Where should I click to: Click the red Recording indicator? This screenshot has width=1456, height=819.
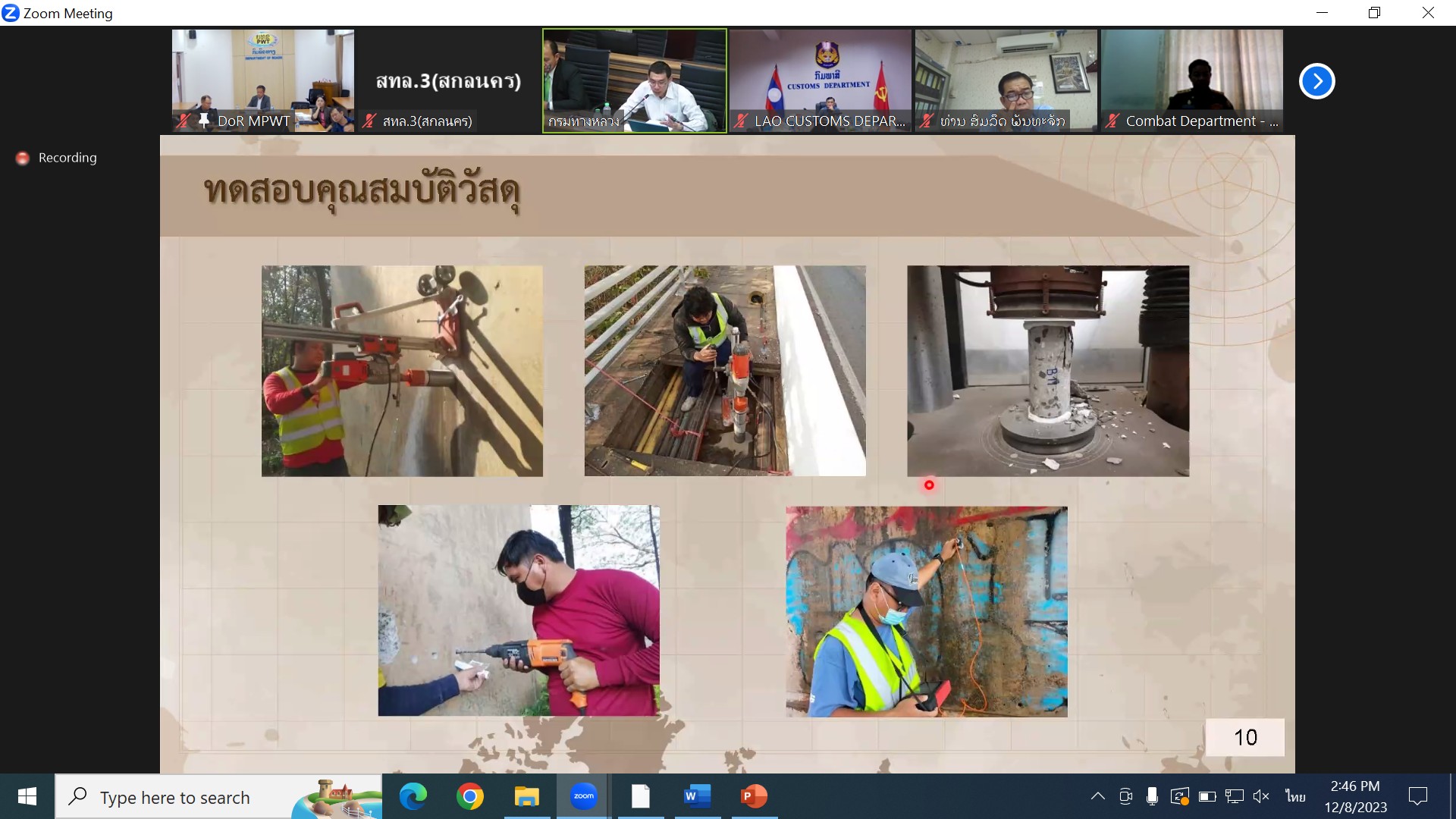tap(23, 158)
